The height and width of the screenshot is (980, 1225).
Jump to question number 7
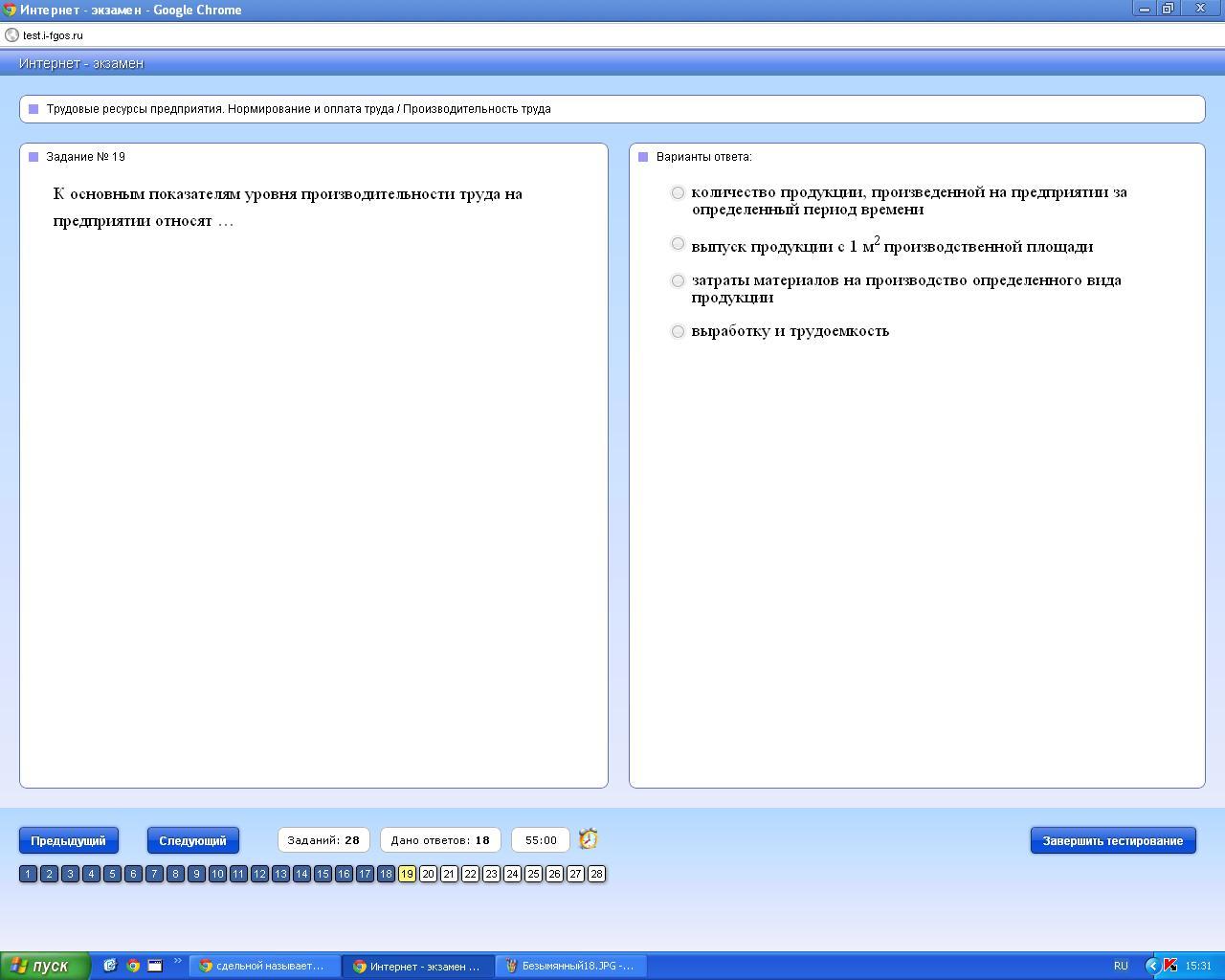(154, 874)
